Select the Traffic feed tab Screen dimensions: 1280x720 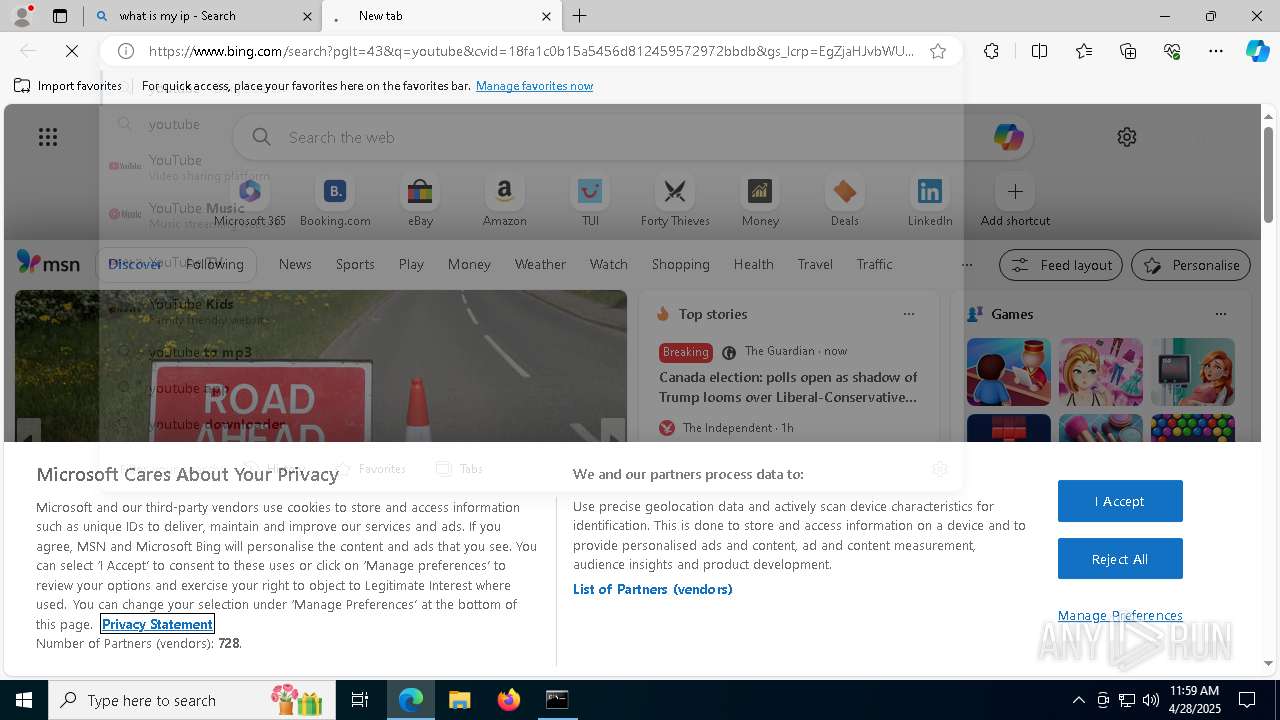click(x=874, y=264)
